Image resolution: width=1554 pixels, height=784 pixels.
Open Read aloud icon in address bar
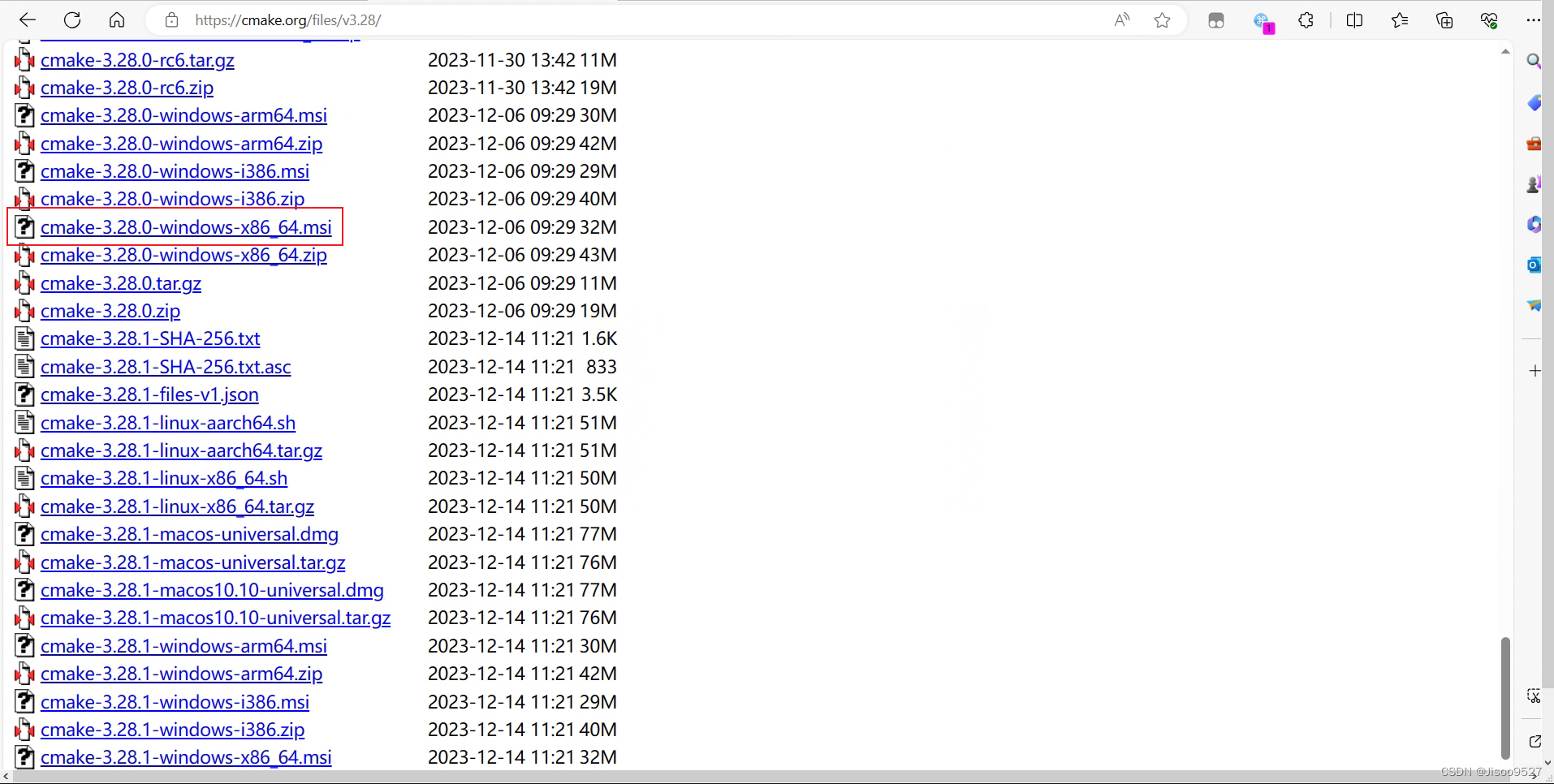point(1122,20)
